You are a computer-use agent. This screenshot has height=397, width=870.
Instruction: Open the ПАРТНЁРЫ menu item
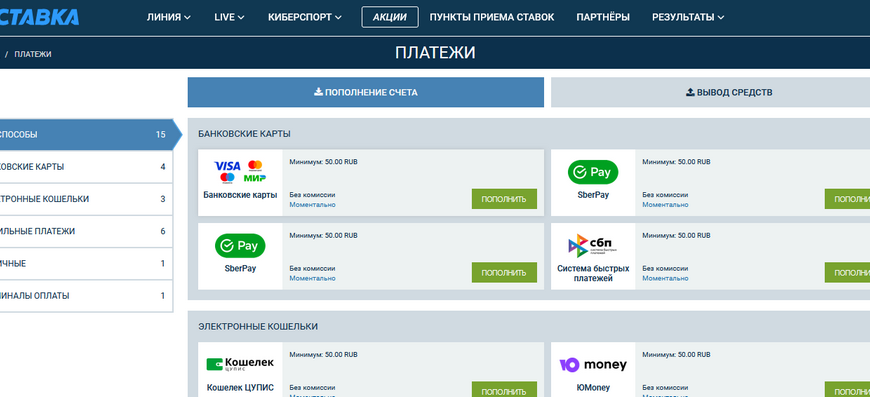tap(603, 17)
